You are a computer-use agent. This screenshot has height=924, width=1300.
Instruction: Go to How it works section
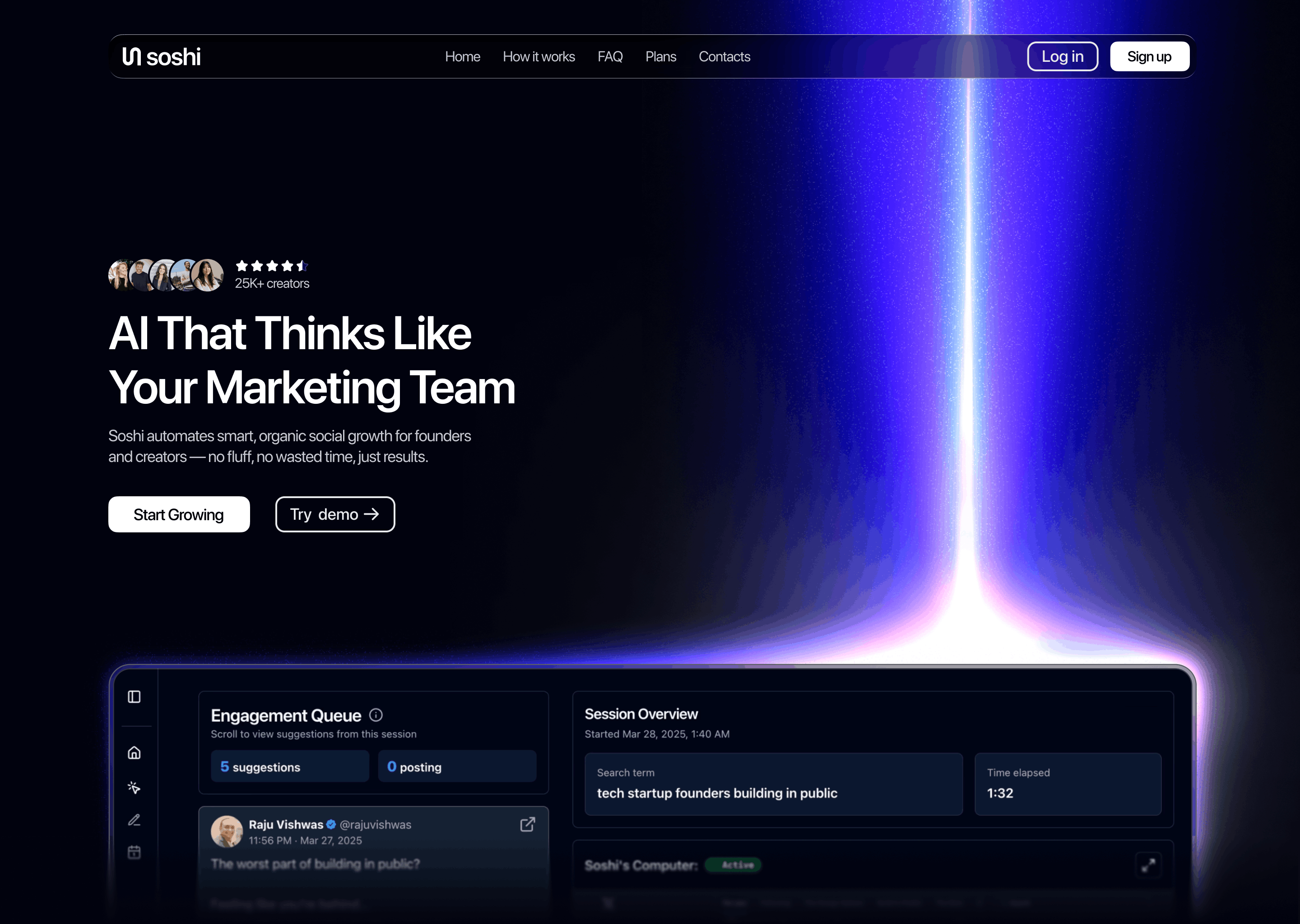539,57
